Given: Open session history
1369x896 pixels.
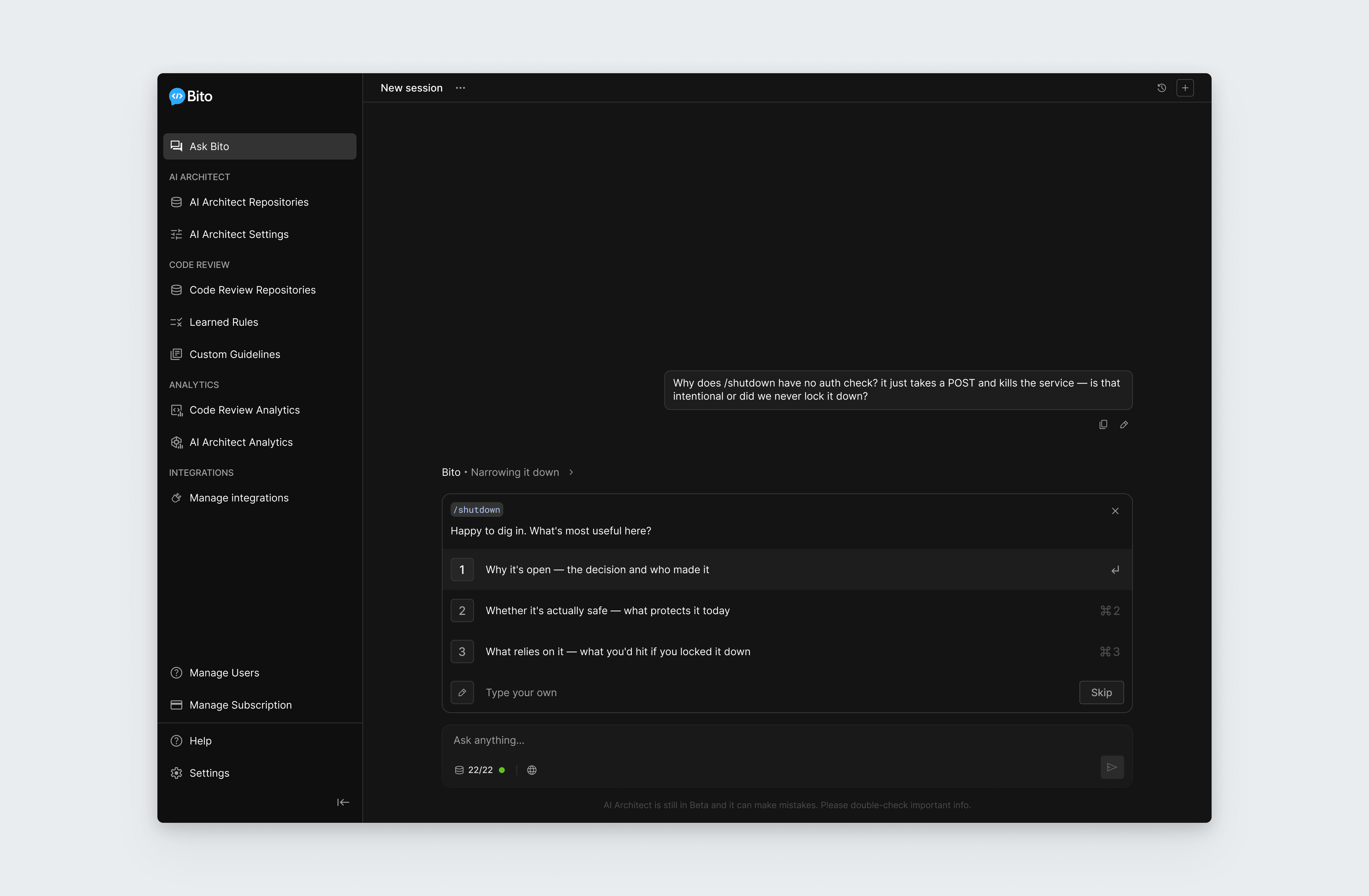Looking at the screenshot, I should pos(1161,88).
